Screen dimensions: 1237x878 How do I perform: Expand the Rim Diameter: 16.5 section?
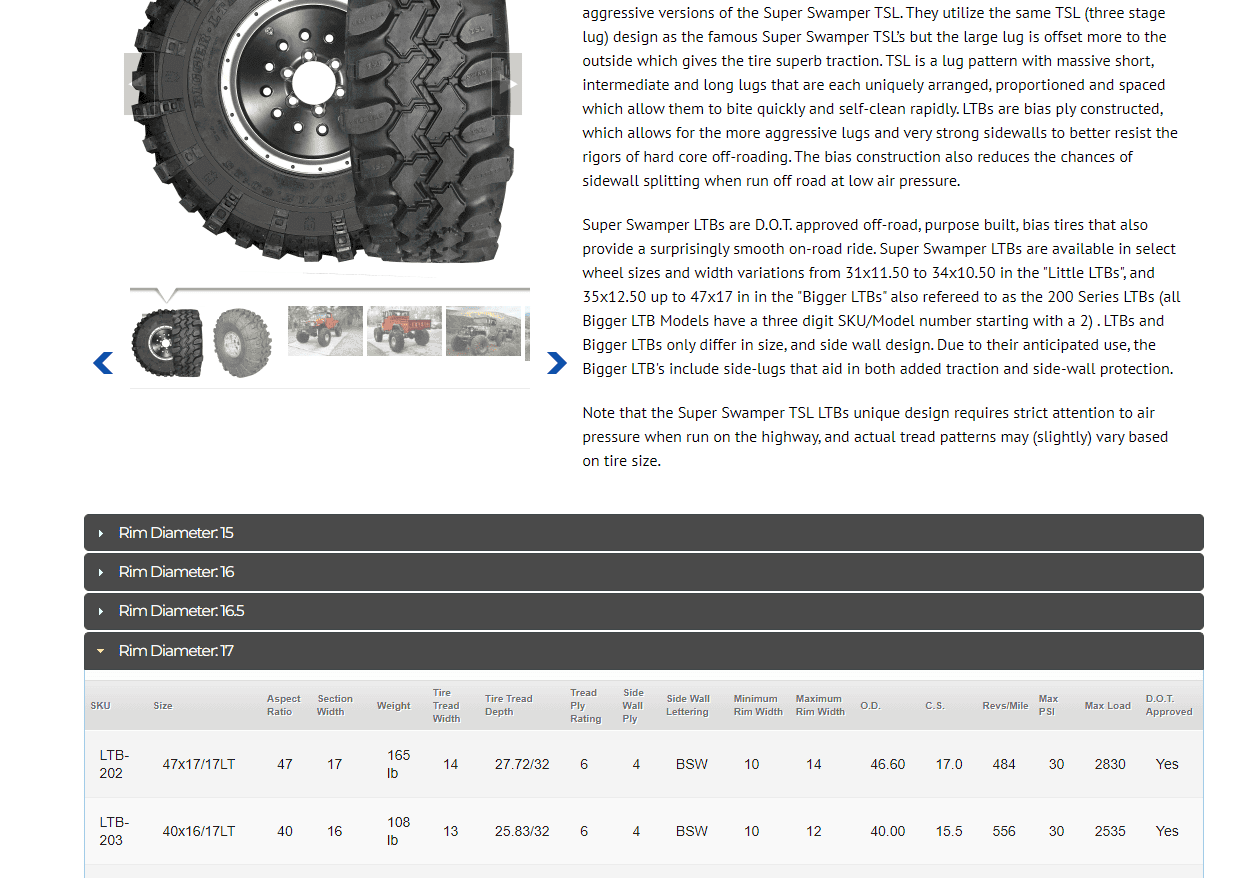pyautogui.click(x=643, y=611)
